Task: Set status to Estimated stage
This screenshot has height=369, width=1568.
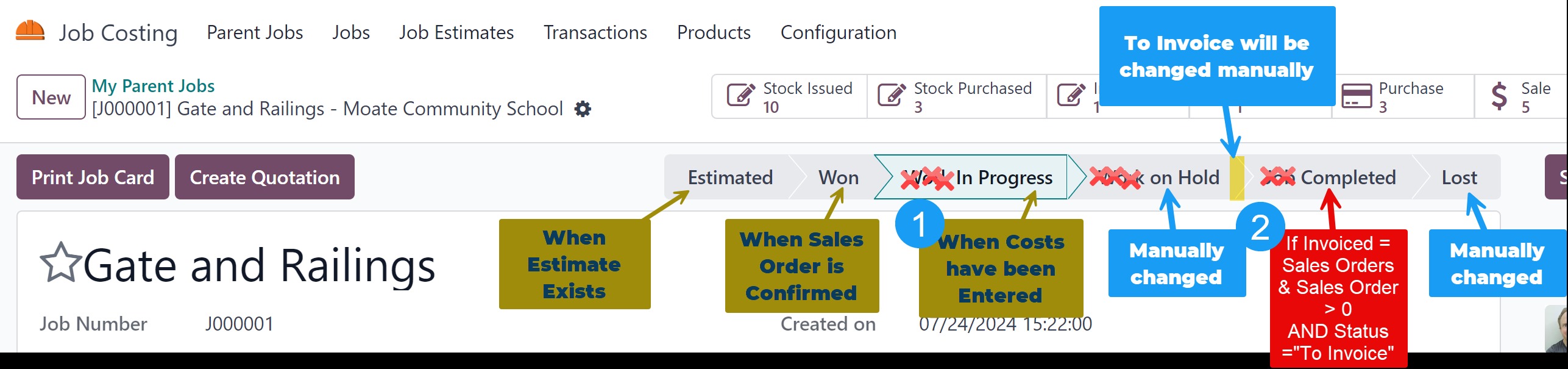Action: [x=730, y=177]
